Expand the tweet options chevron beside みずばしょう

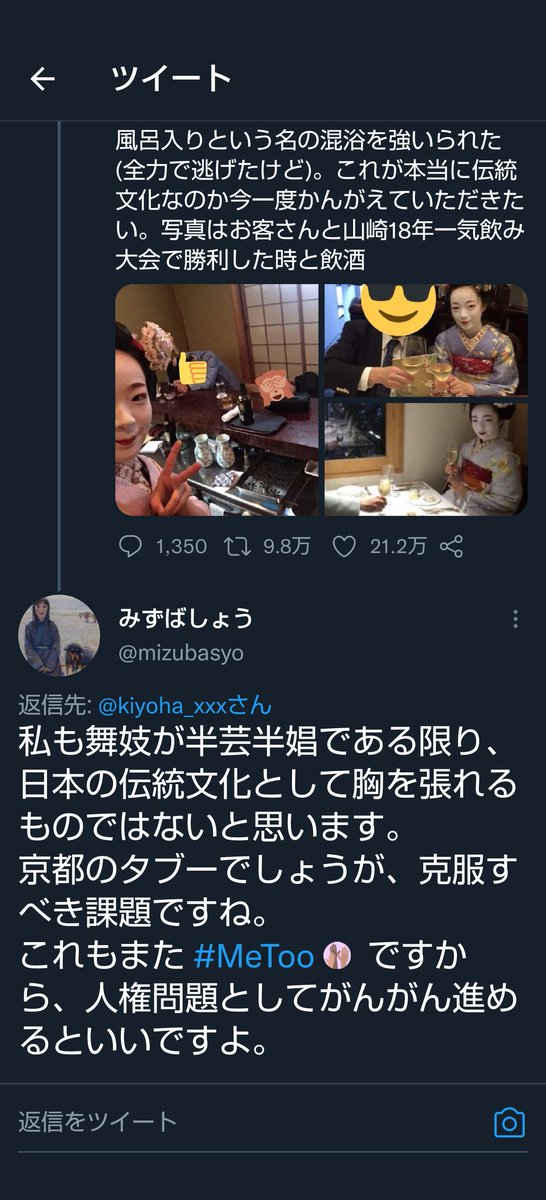514,619
